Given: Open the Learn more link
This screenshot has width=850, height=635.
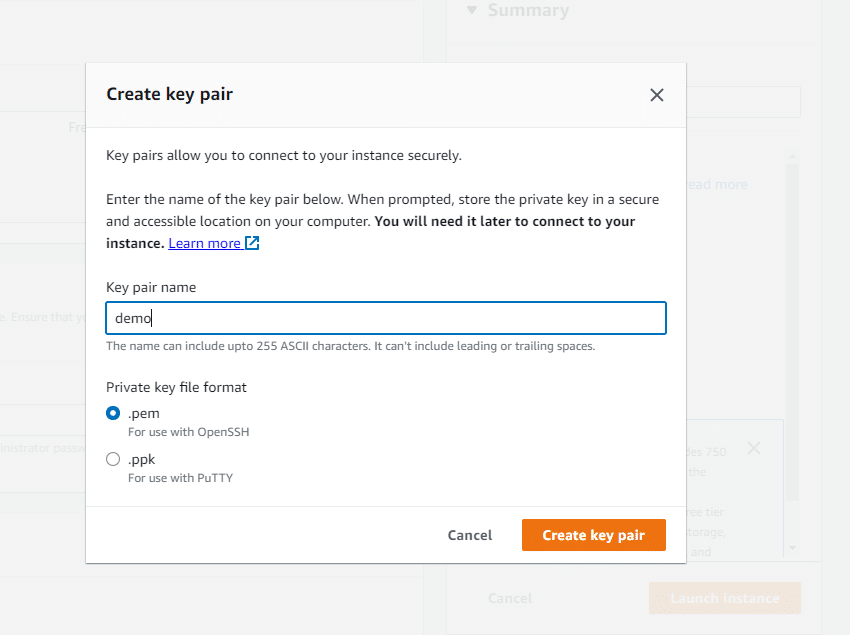Looking at the screenshot, I should 204,243.
